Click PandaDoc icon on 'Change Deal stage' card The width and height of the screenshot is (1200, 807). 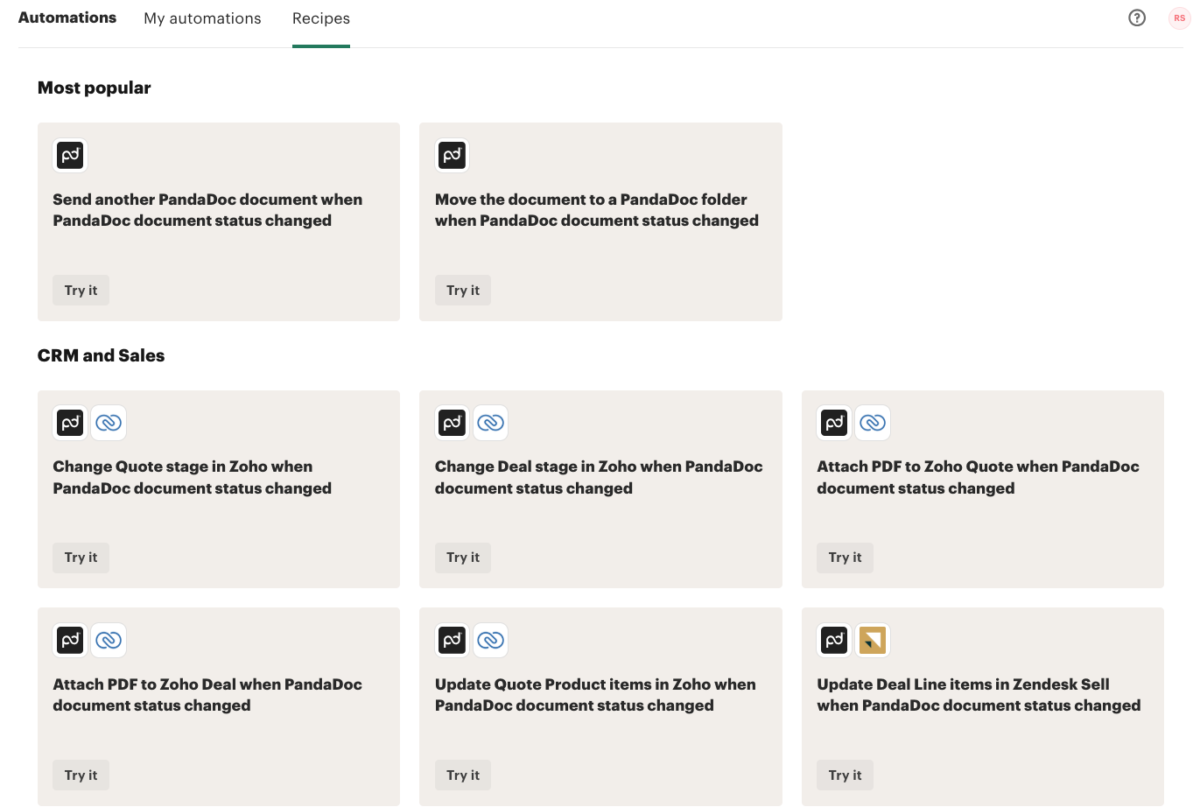(x=452, y=423)
